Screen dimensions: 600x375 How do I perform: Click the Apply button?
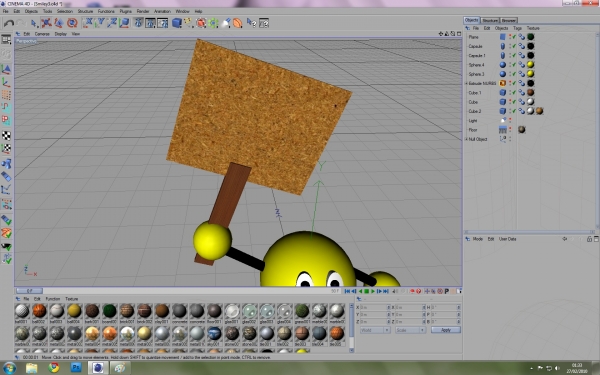point(446,330)
